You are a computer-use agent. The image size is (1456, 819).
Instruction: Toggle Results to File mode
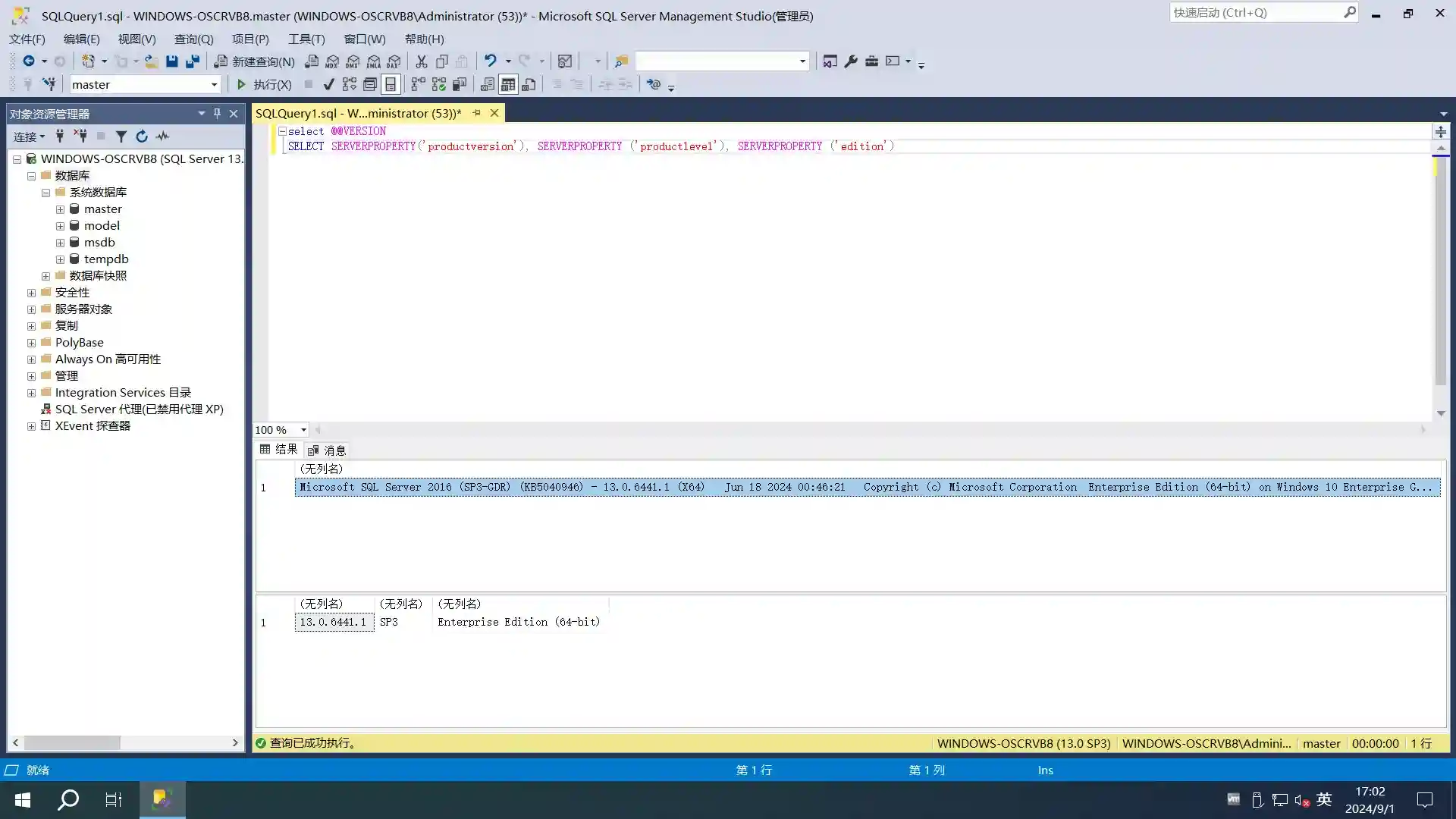coord(529,85)
